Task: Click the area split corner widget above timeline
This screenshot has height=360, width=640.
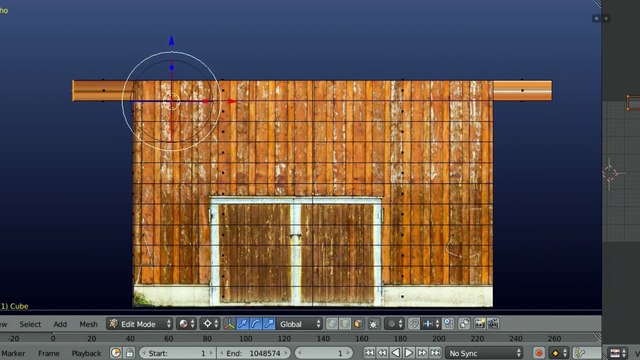Action: tap(597, 337)
